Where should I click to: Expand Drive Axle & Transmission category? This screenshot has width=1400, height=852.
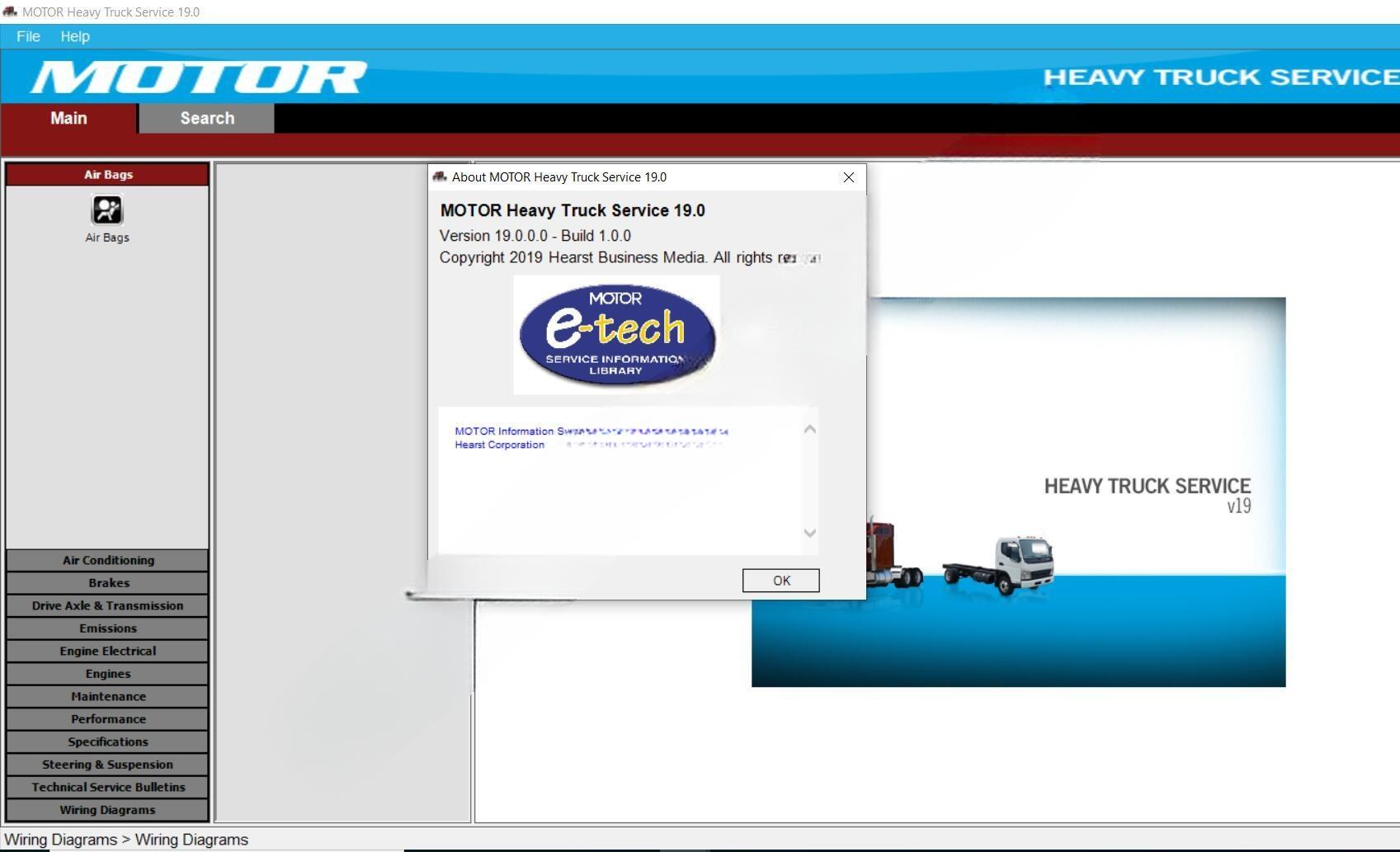point(107,605)
